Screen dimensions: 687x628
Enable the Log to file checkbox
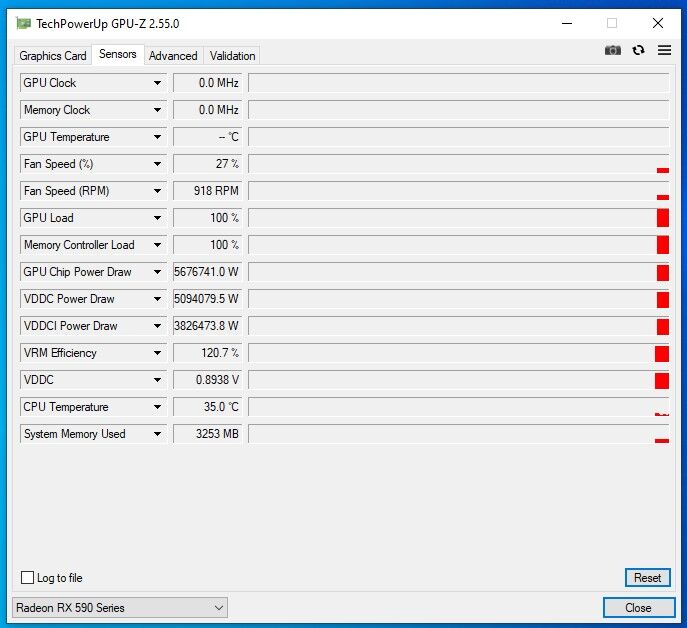(x=27, y=578)
